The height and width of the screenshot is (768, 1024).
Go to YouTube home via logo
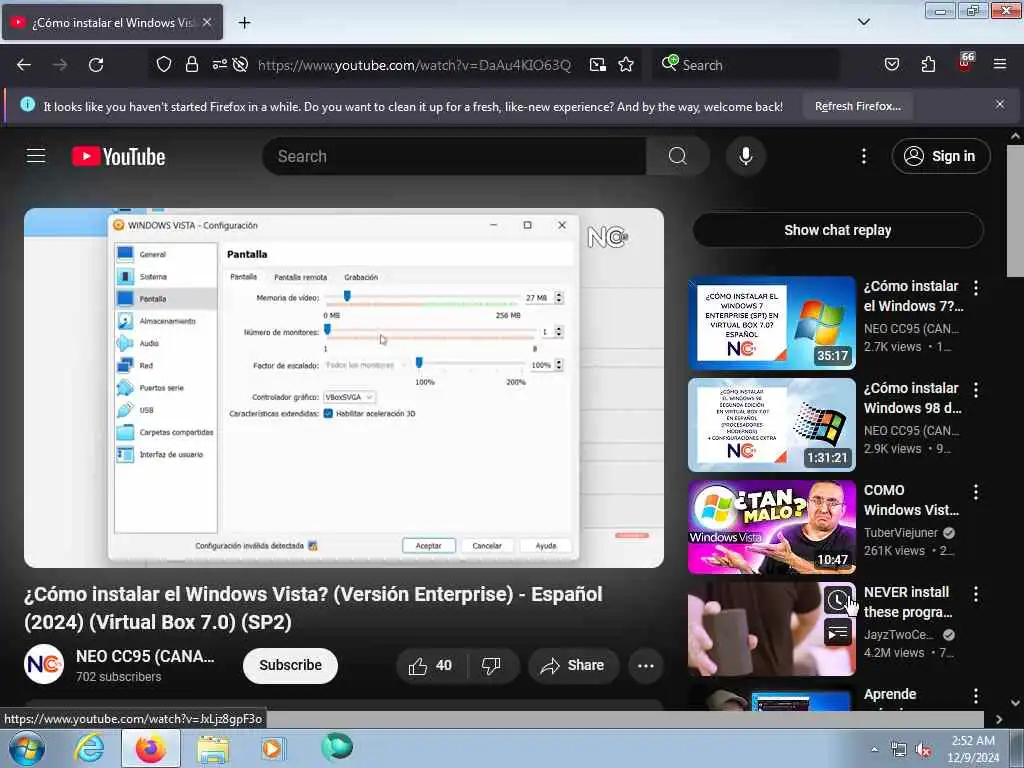tap(118, 157)
